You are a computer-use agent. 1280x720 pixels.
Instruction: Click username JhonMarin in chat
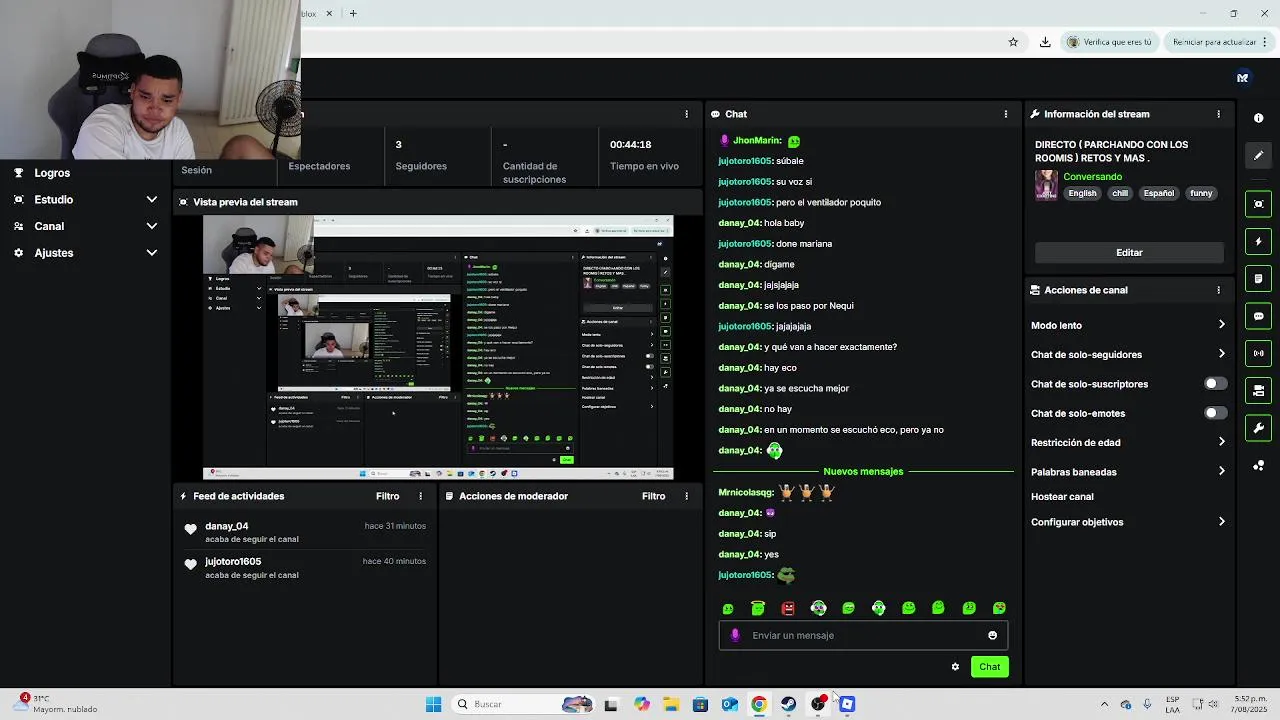tap(757, 141)
